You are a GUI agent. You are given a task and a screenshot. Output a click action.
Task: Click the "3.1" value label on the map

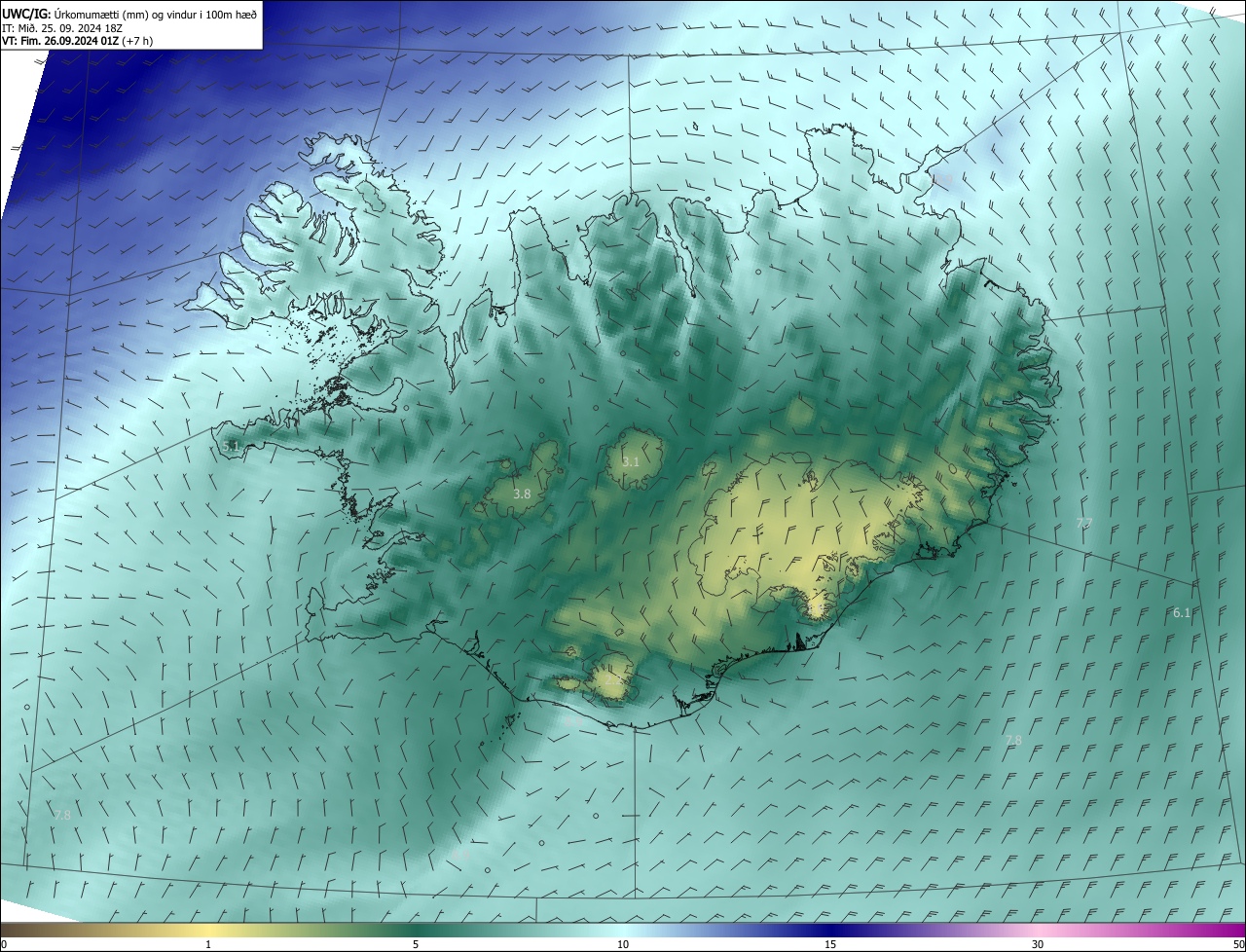pos(631,461)
